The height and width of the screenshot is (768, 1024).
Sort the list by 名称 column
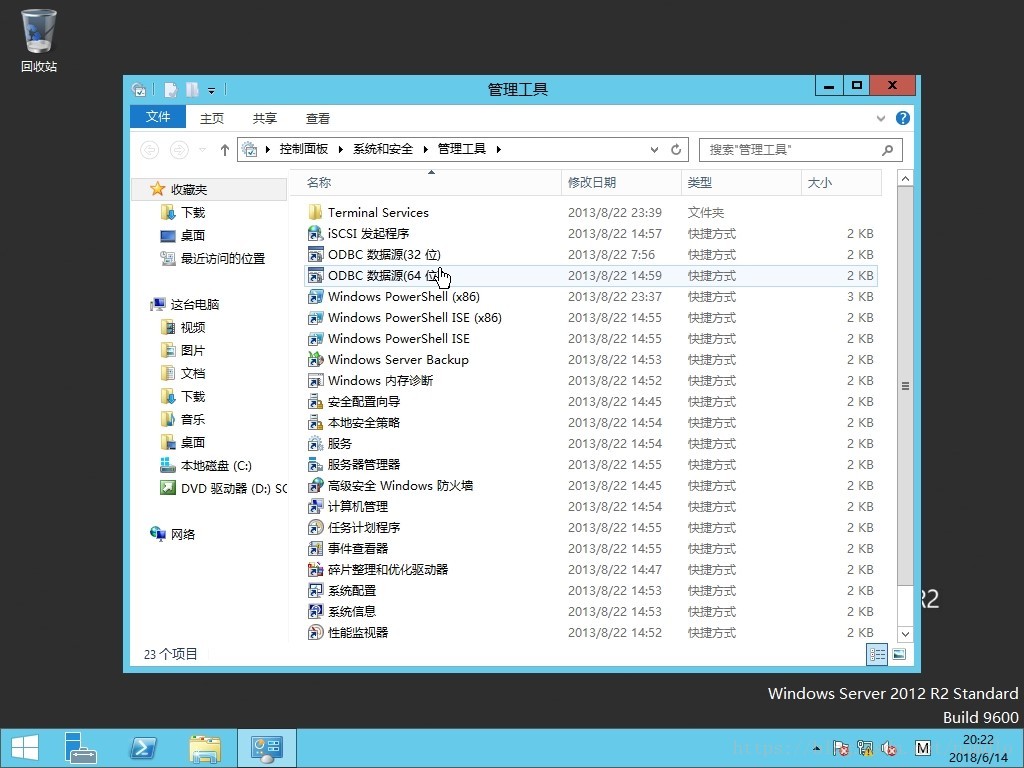tap(425, 182)
